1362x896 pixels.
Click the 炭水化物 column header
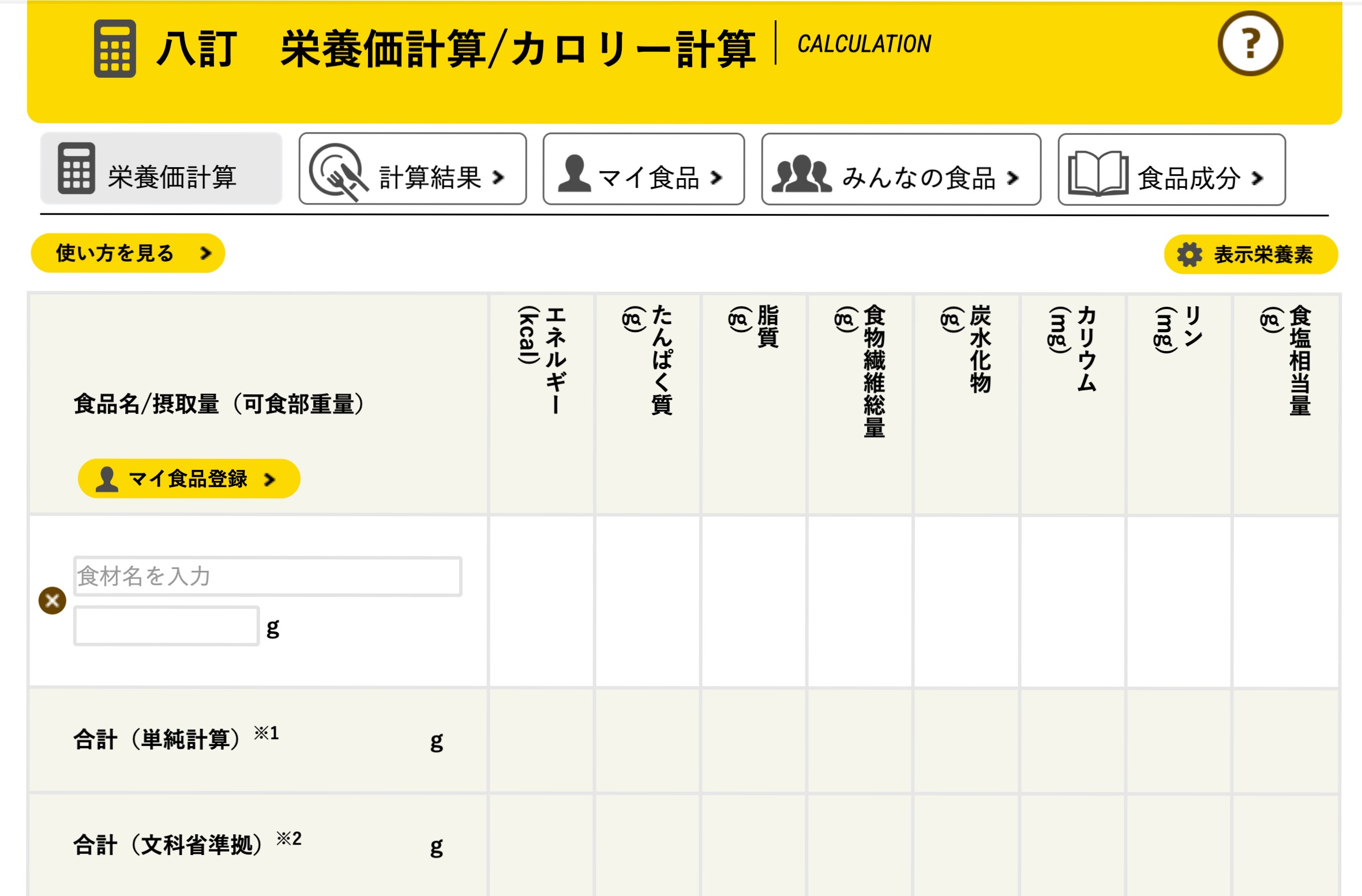tap(966, 405)
